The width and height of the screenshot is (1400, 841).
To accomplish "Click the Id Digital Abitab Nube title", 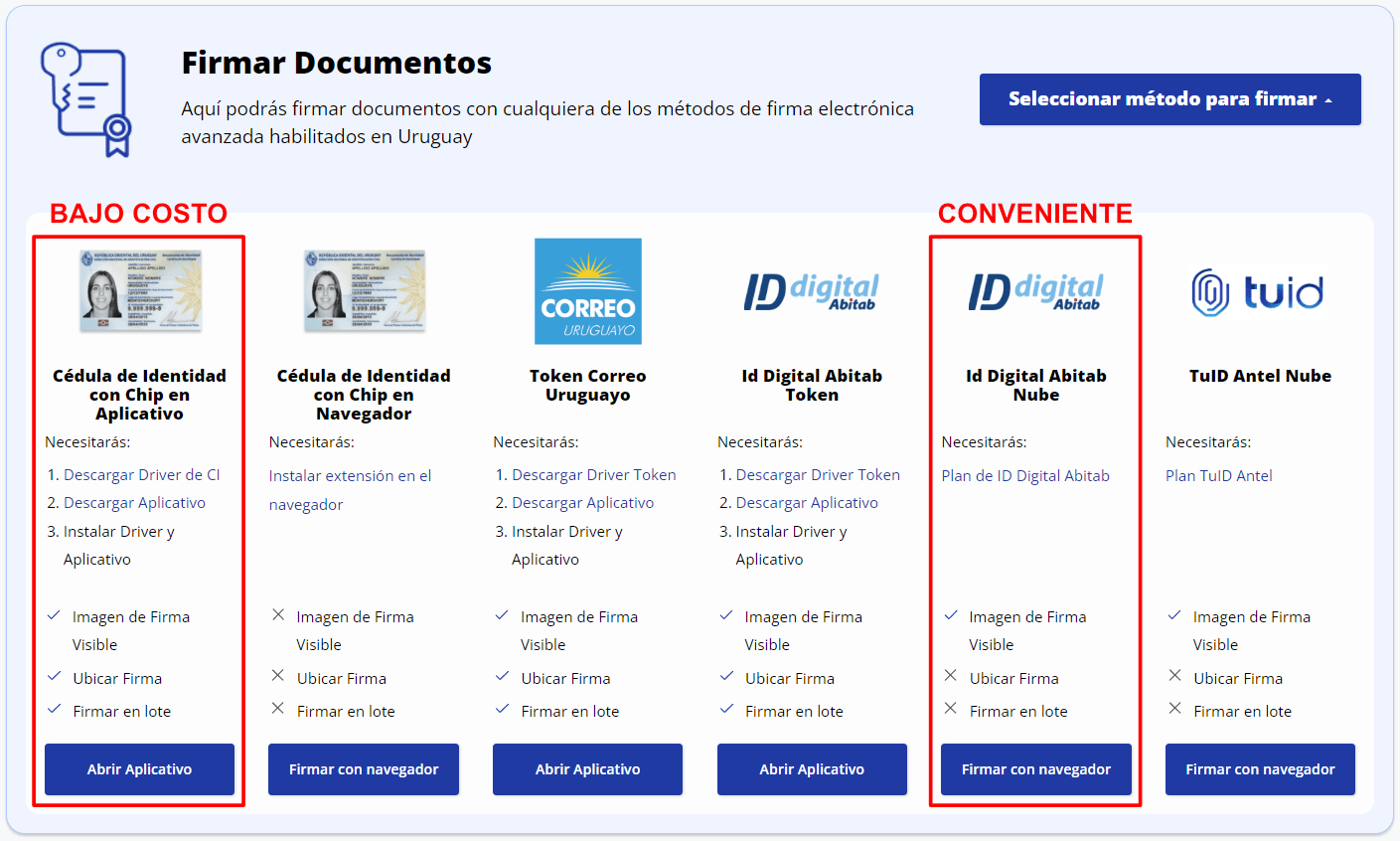I will click(x=1036, y=386).
